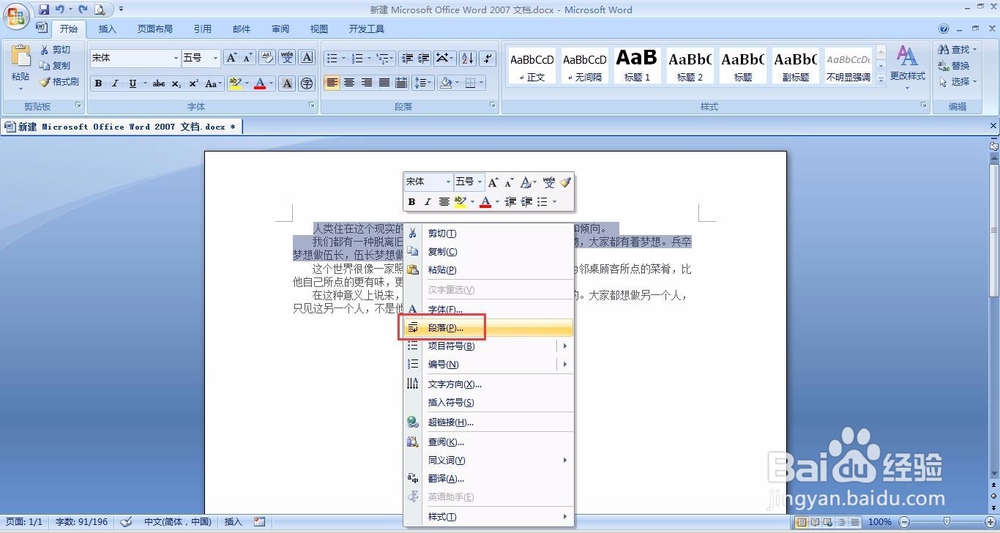Viewport: 1000px width, 533px height.
Task: Open the ribbon Numbering list dropdown
Action: coord(361,59)
